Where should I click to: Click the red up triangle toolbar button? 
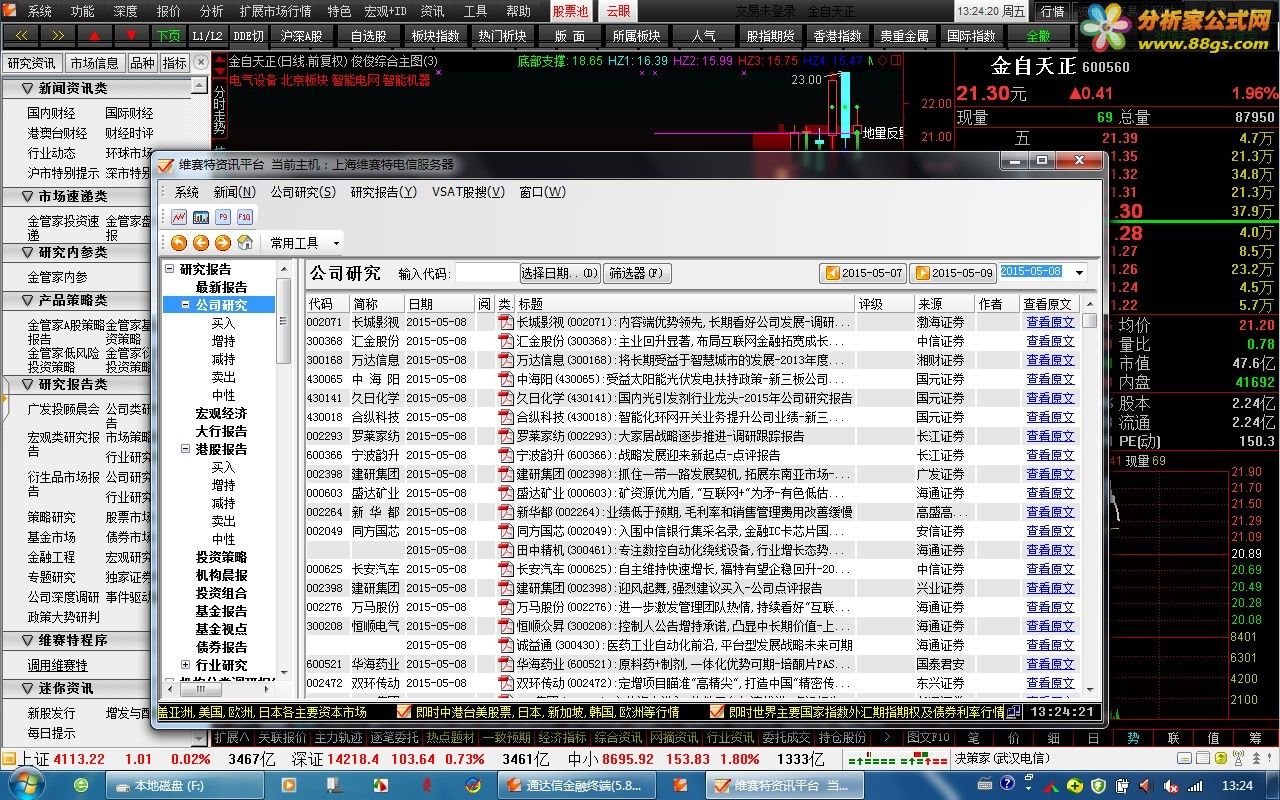(95, 35)
